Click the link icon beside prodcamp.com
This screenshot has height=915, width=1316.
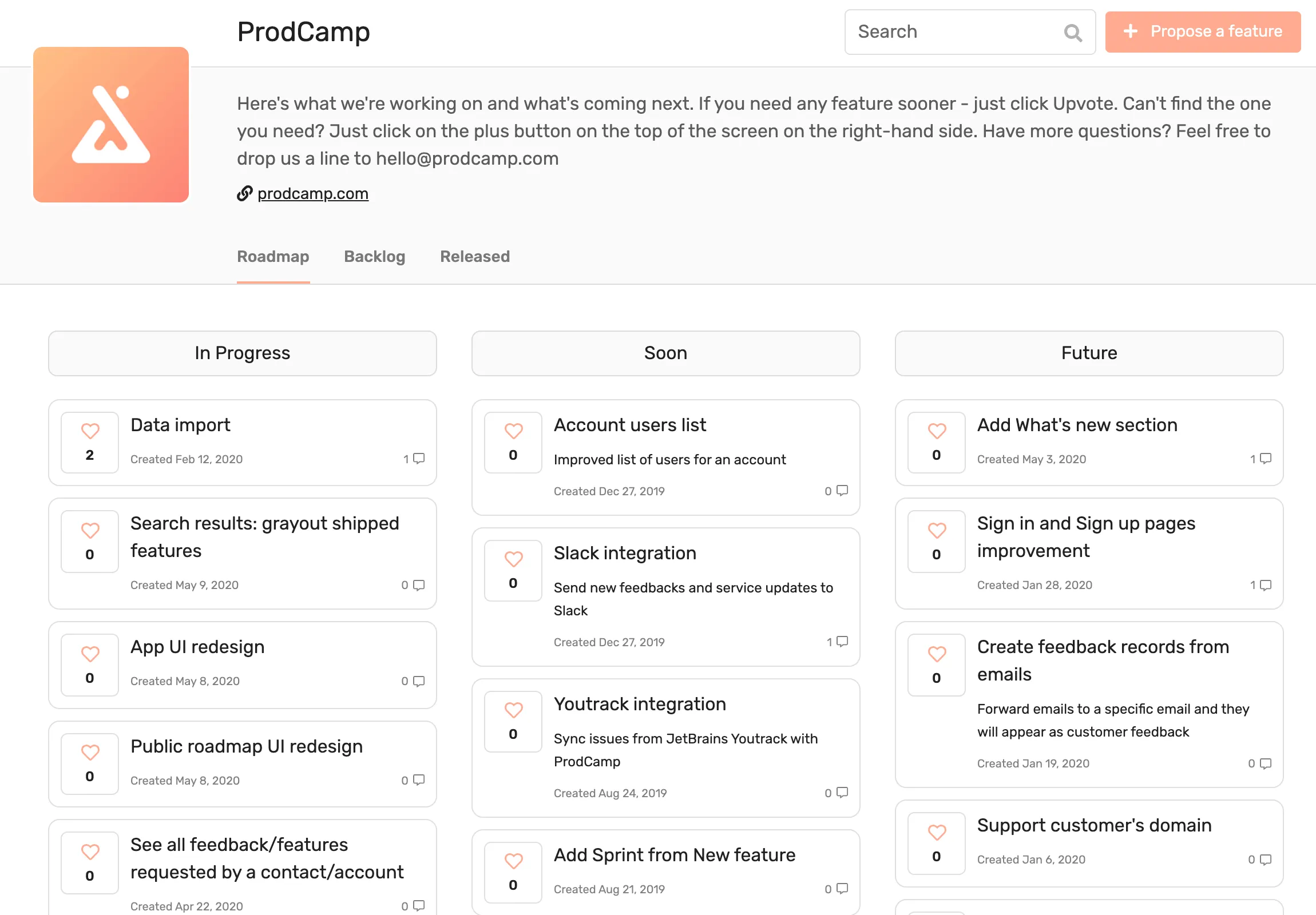(245, 194)
